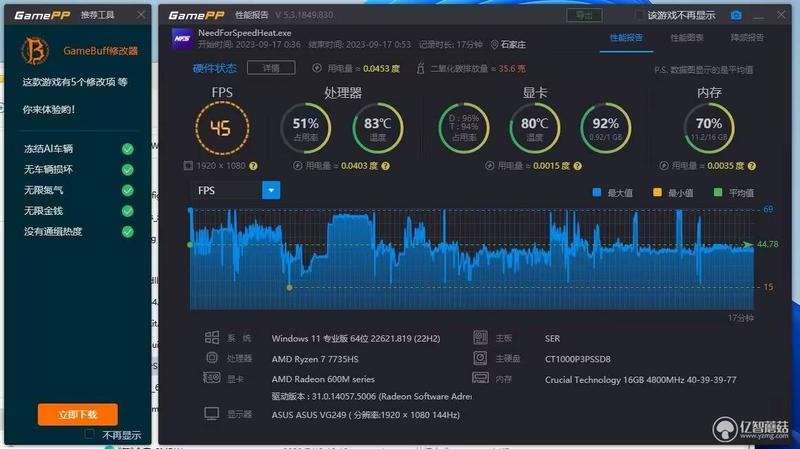Check the 该游戏不再显示 checkbox
800x449 pixels.
tap(639, 15)
